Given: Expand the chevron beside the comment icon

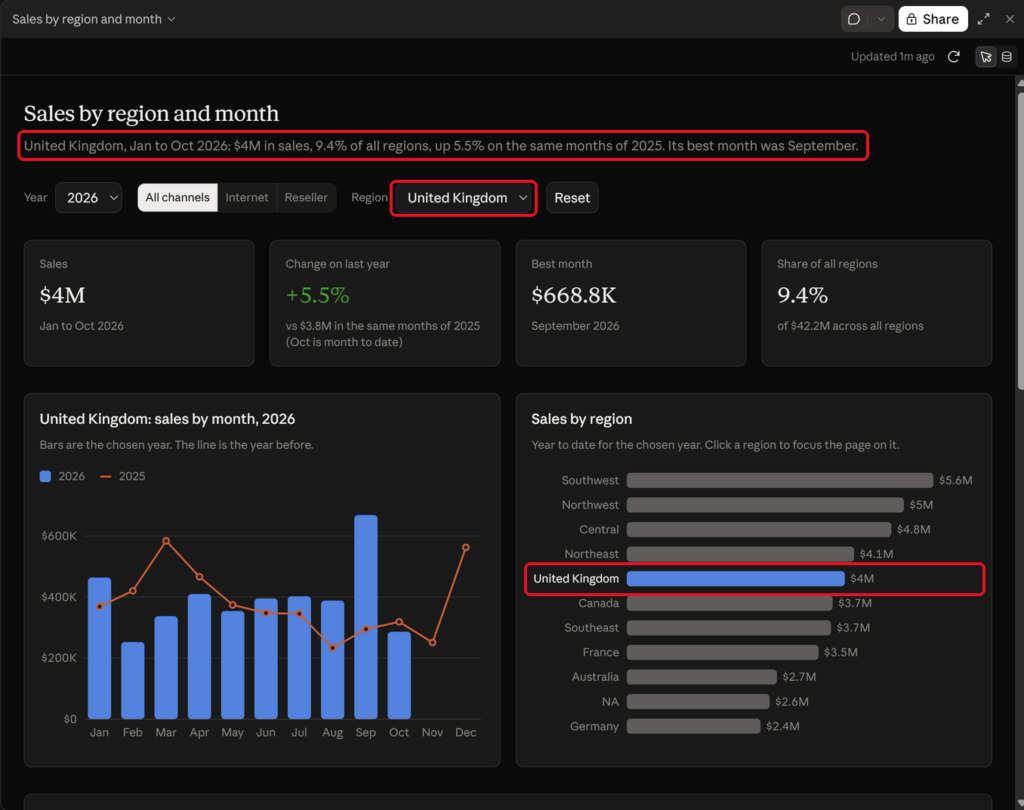Looking at the screenshot, I should pyautogui.click(x=881, y=19).
